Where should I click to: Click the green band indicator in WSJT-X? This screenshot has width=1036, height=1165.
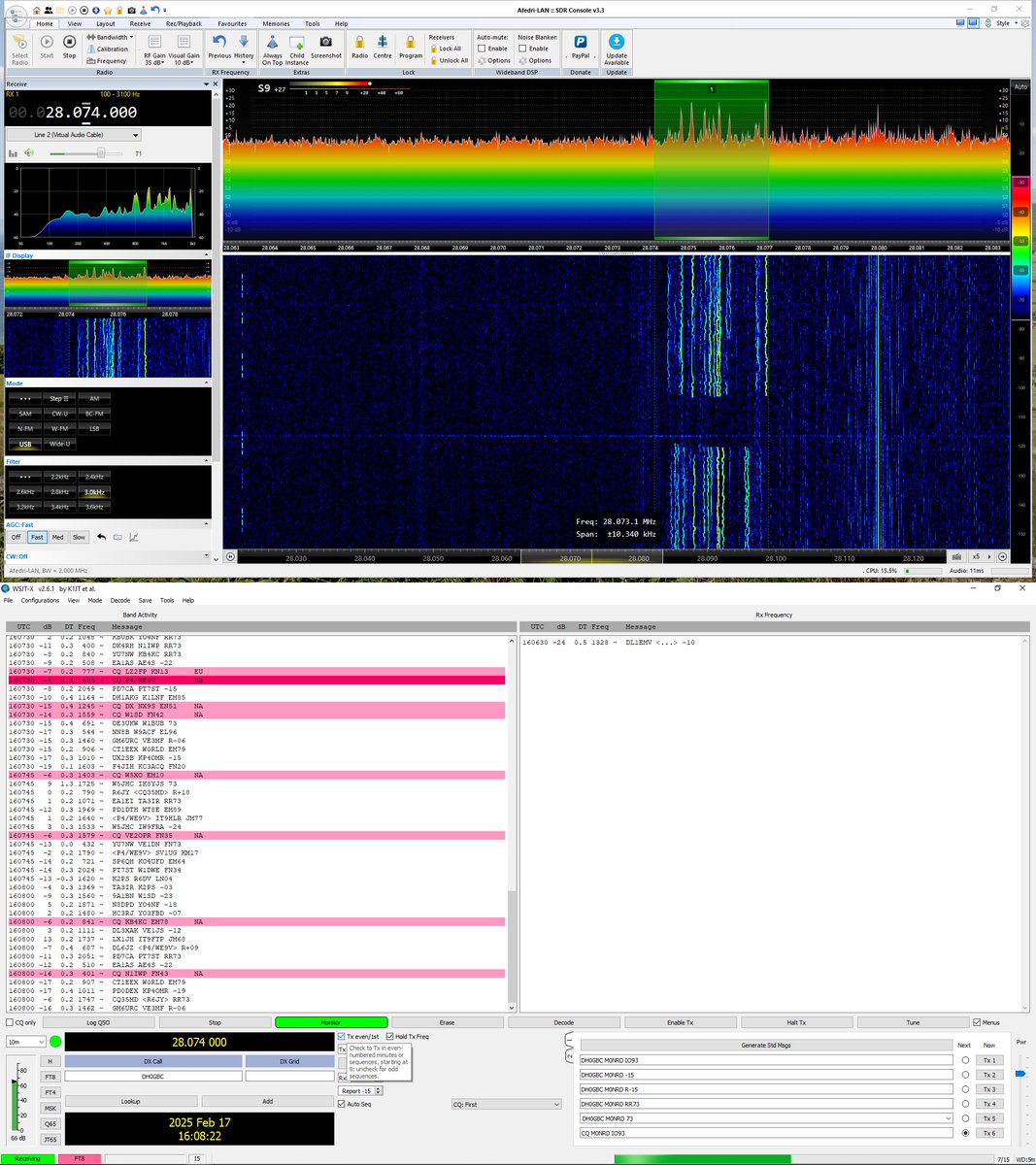(x=55, y=1042)
